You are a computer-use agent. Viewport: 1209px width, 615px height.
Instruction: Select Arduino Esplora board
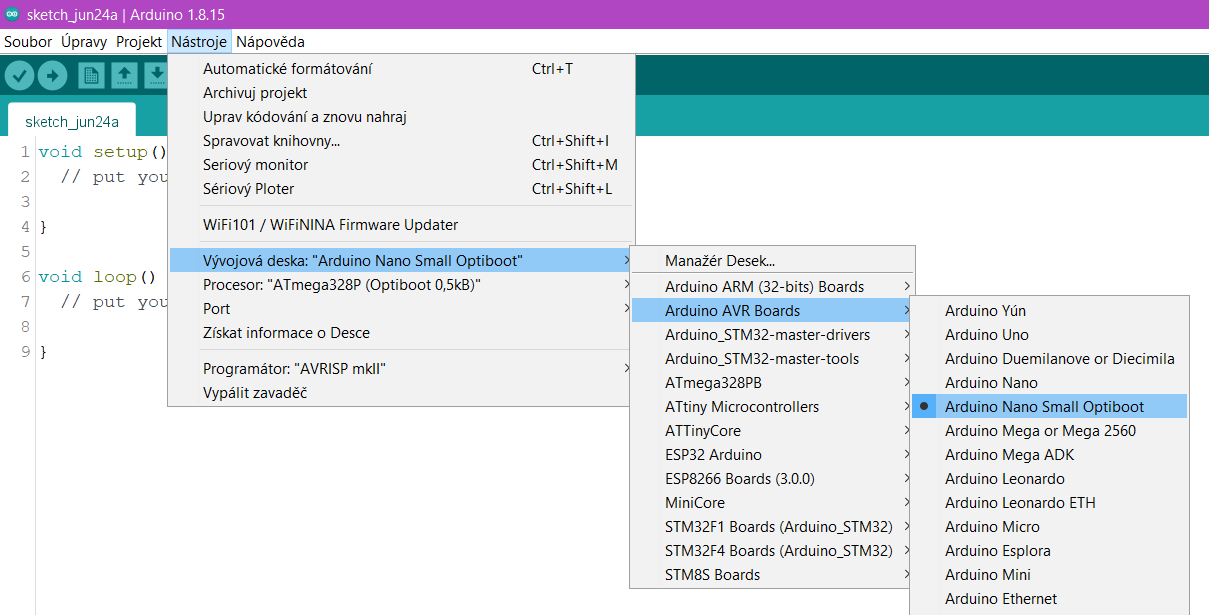[x=1049, y=551]
